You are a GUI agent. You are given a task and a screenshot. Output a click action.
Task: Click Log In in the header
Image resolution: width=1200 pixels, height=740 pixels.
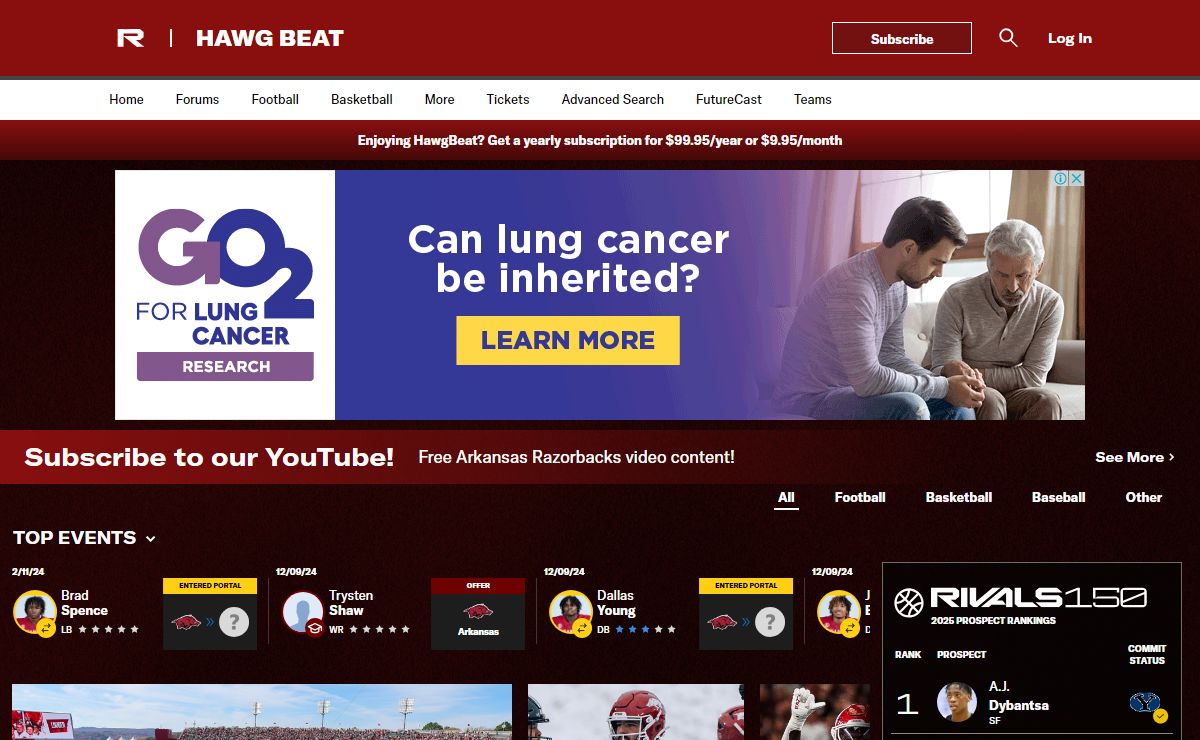click(x=1070, y=38)
